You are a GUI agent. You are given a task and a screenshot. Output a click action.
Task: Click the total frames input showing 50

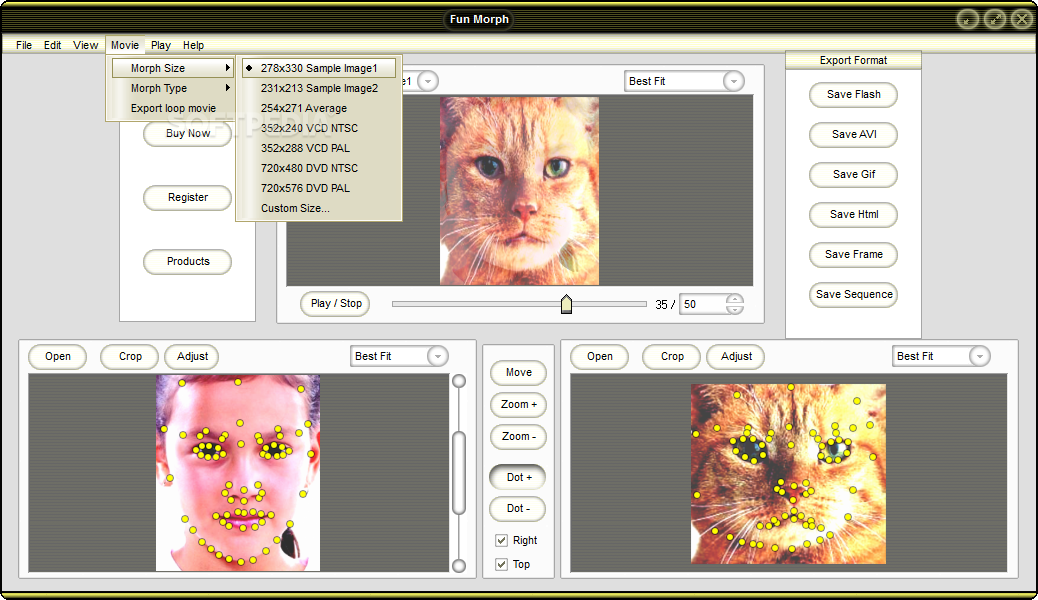[703, 304]
